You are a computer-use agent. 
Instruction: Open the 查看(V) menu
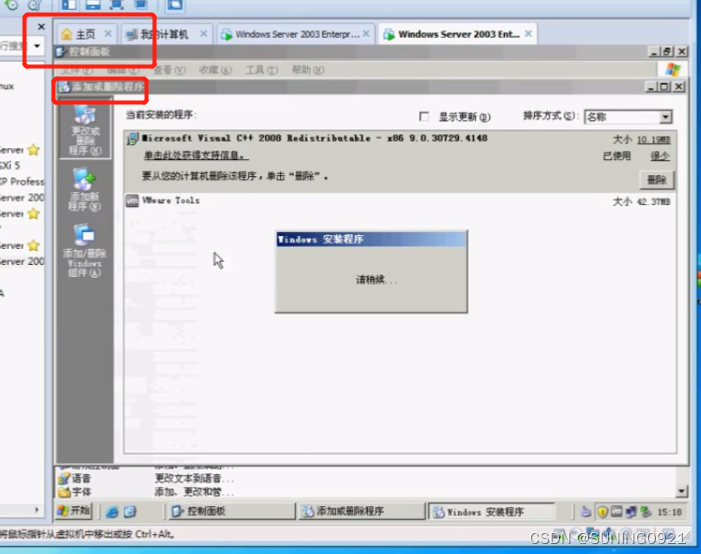click(x=169, y=70)
